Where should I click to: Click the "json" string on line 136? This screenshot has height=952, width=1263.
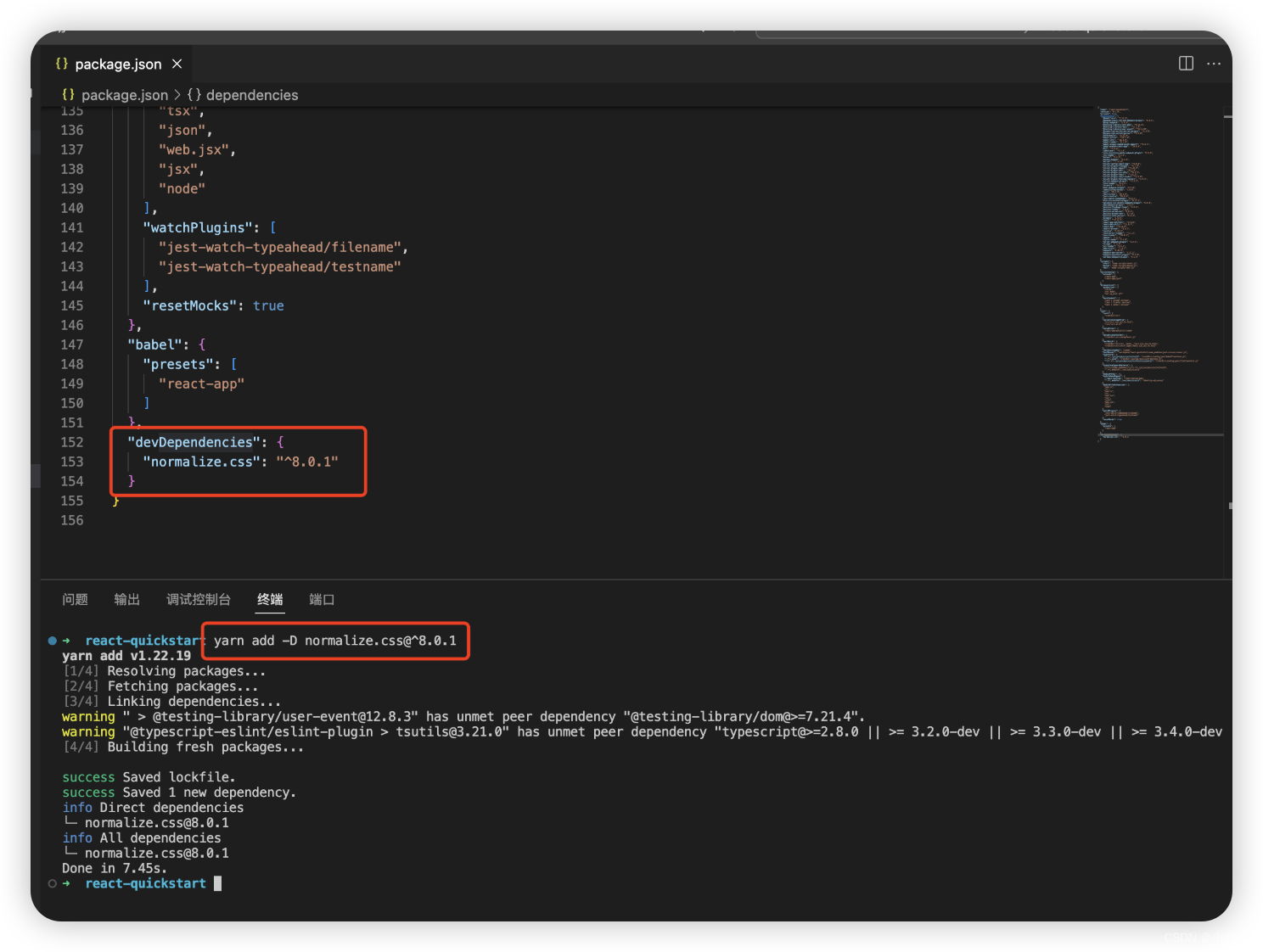coord(182,130)
